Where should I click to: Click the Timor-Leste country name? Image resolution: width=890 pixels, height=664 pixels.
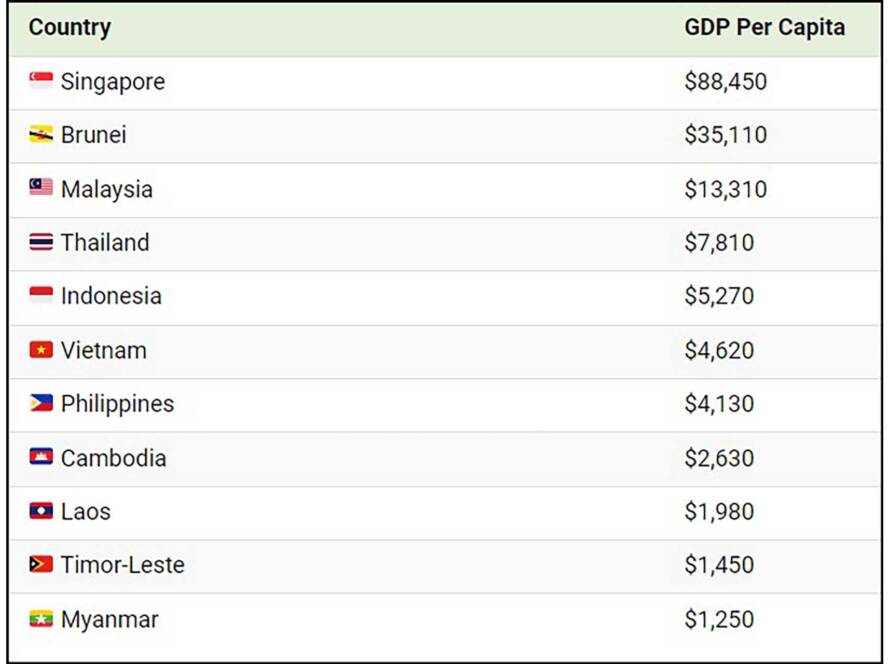[123, 565]
